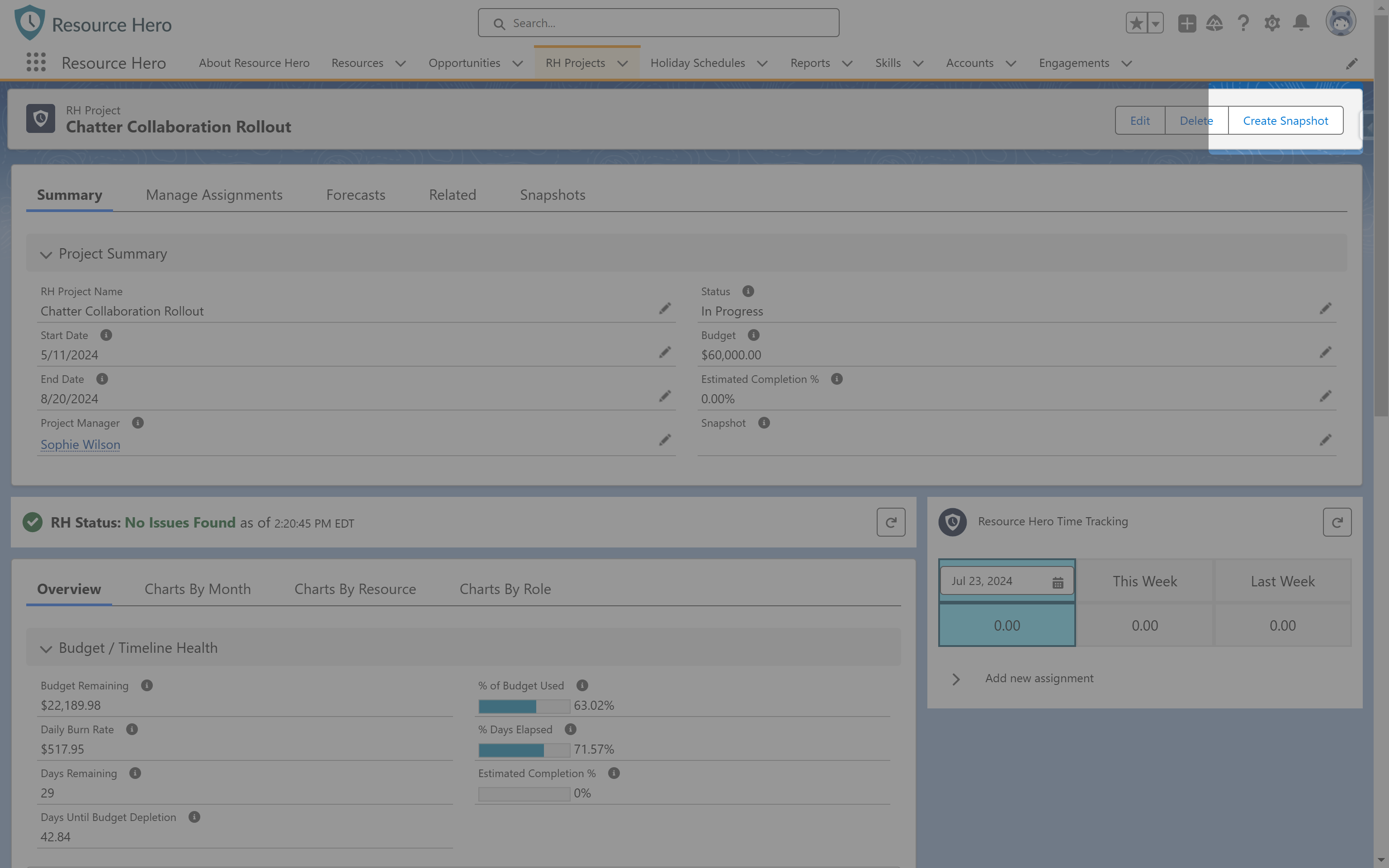Expand the Reports nav dropdown
Screen dimensions: 1389x868
click(x=847, y=63)
